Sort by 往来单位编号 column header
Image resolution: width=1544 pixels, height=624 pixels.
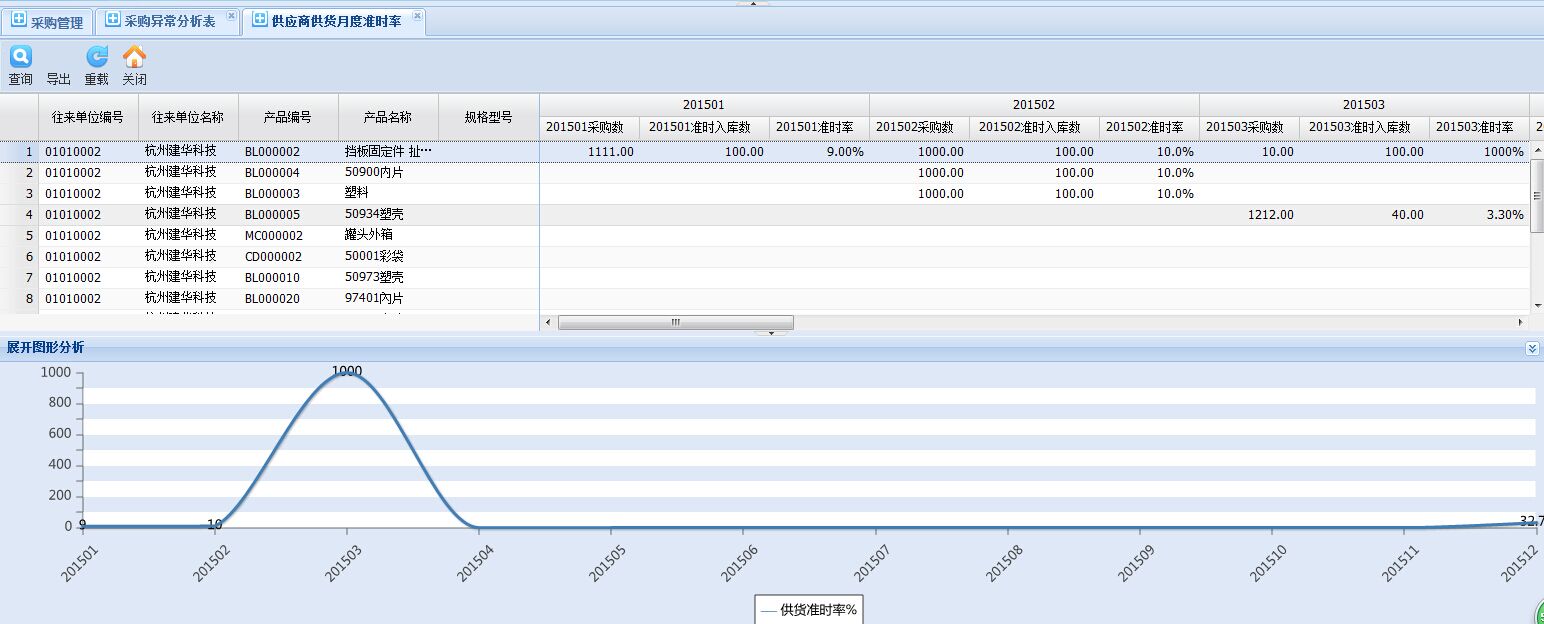(88, 117)
